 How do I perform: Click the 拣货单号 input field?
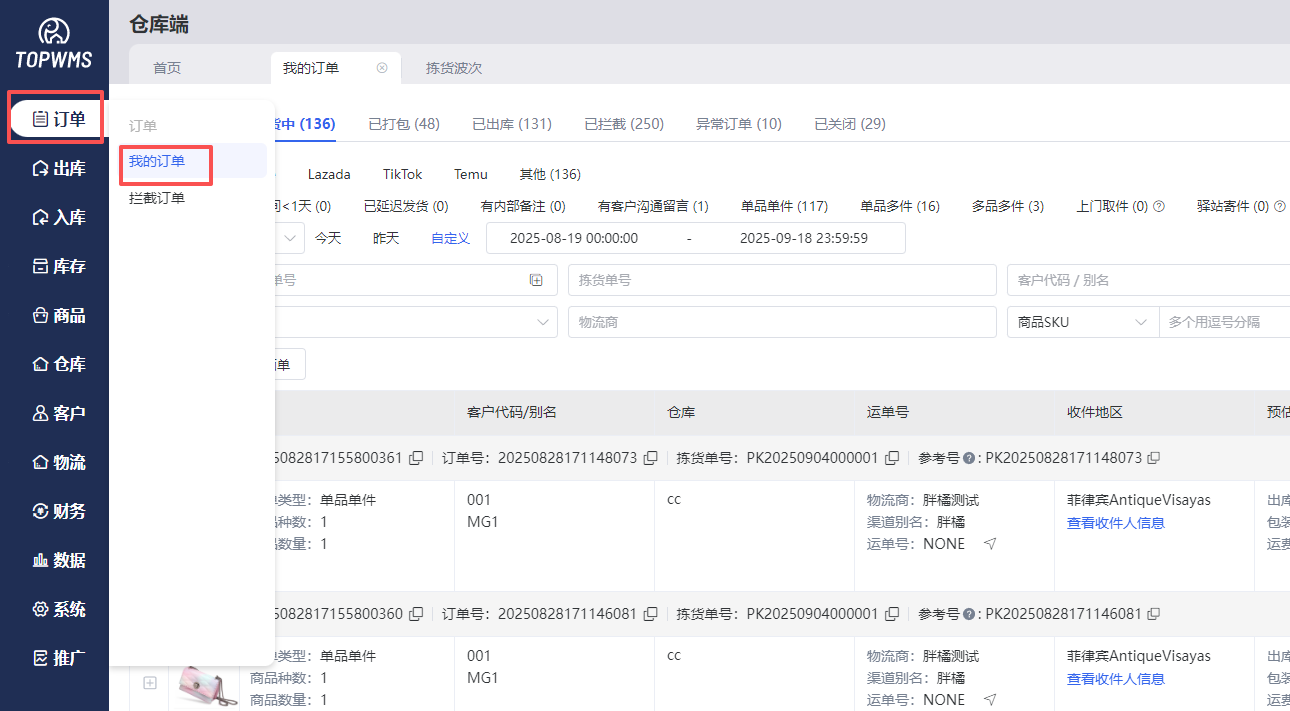(x=781, y=280)
